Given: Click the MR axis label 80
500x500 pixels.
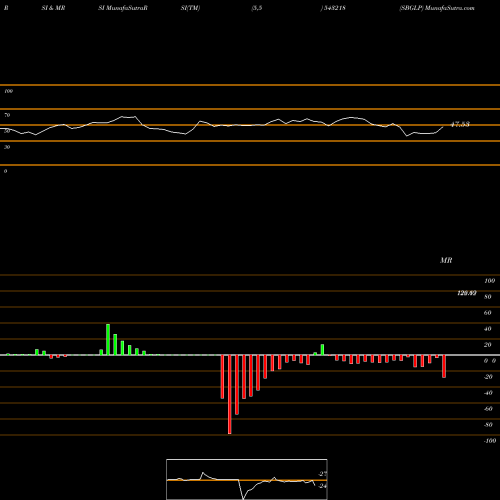Looking at the screenshot, I should tap(487, 297).
